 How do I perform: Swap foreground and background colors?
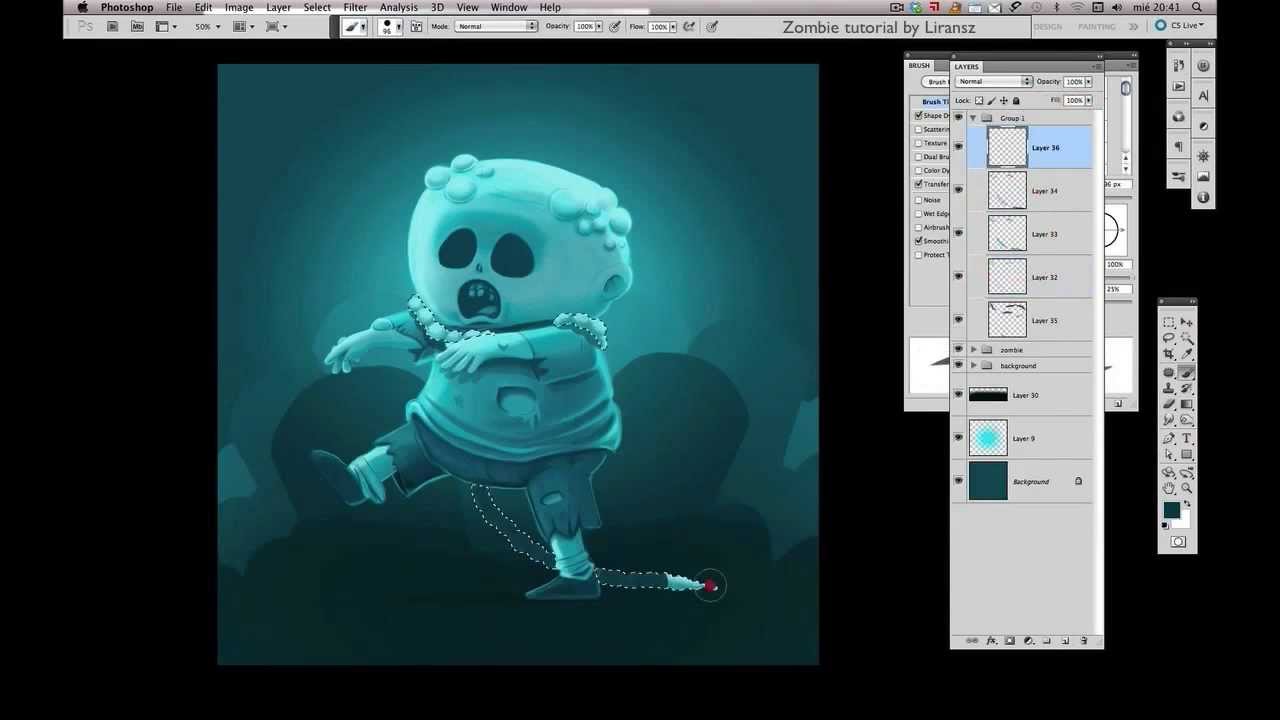click(x=1187, y=504)
